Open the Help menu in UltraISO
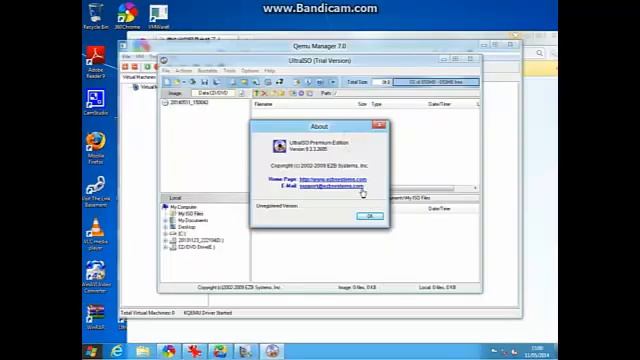Viewport: 640px width, 360px height. tap(269, 71)
